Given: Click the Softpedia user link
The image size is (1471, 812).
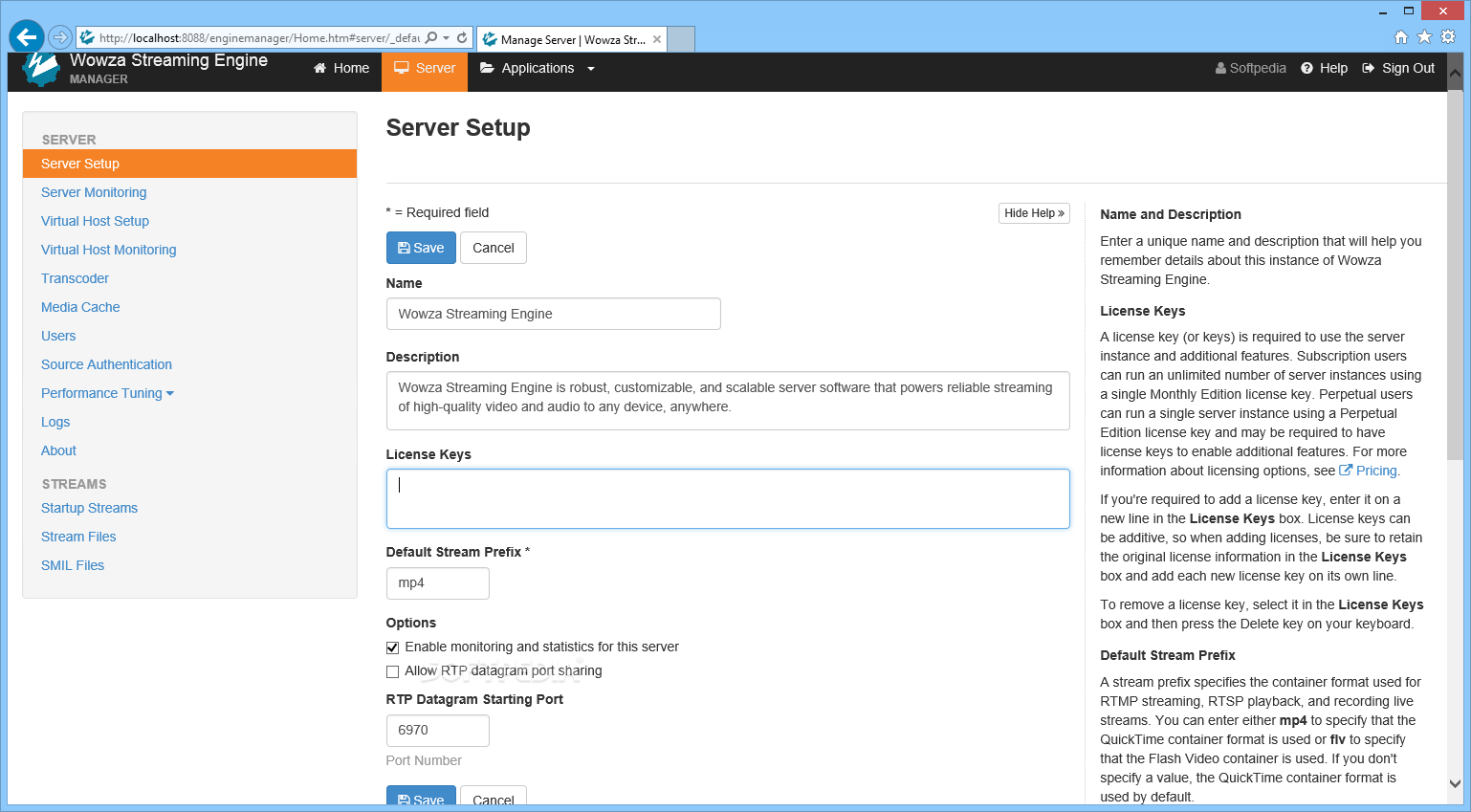Looking at the screenshot, I should pos(1250,68).
